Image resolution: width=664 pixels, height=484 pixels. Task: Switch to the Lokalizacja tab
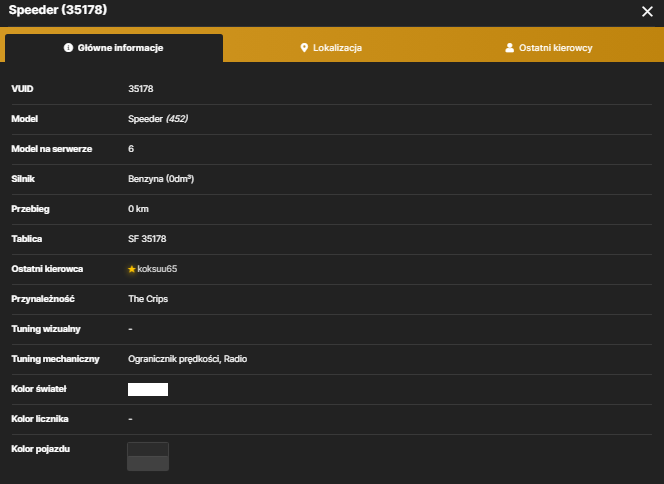(x=331, y=48)
